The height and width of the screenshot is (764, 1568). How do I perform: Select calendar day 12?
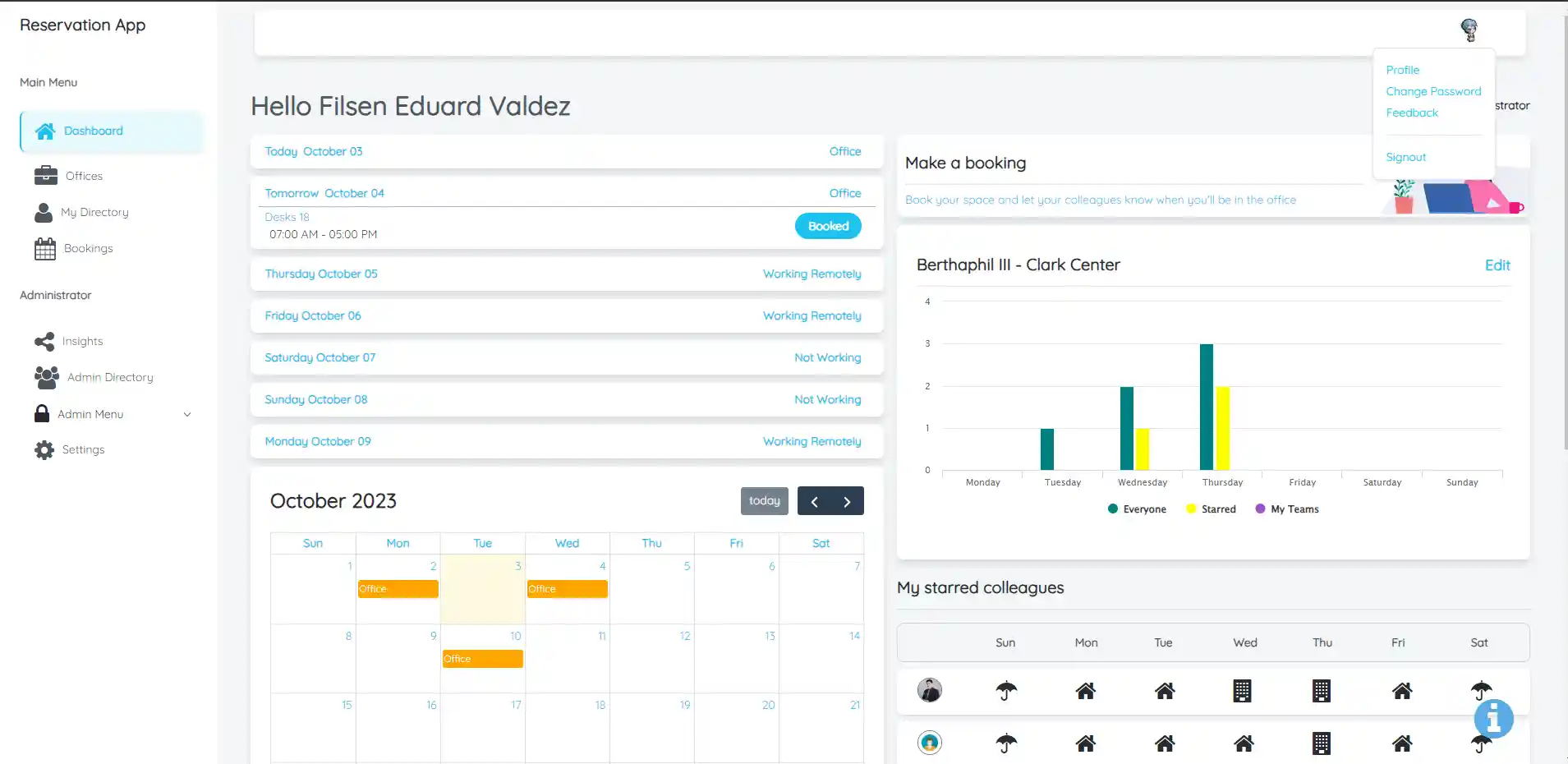coord(652,658)
